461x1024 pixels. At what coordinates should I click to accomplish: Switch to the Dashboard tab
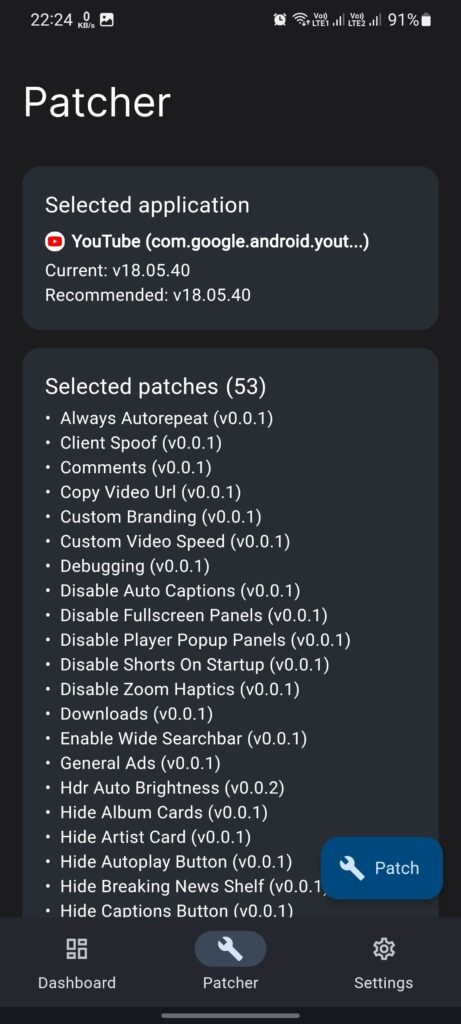click(77, 963)
